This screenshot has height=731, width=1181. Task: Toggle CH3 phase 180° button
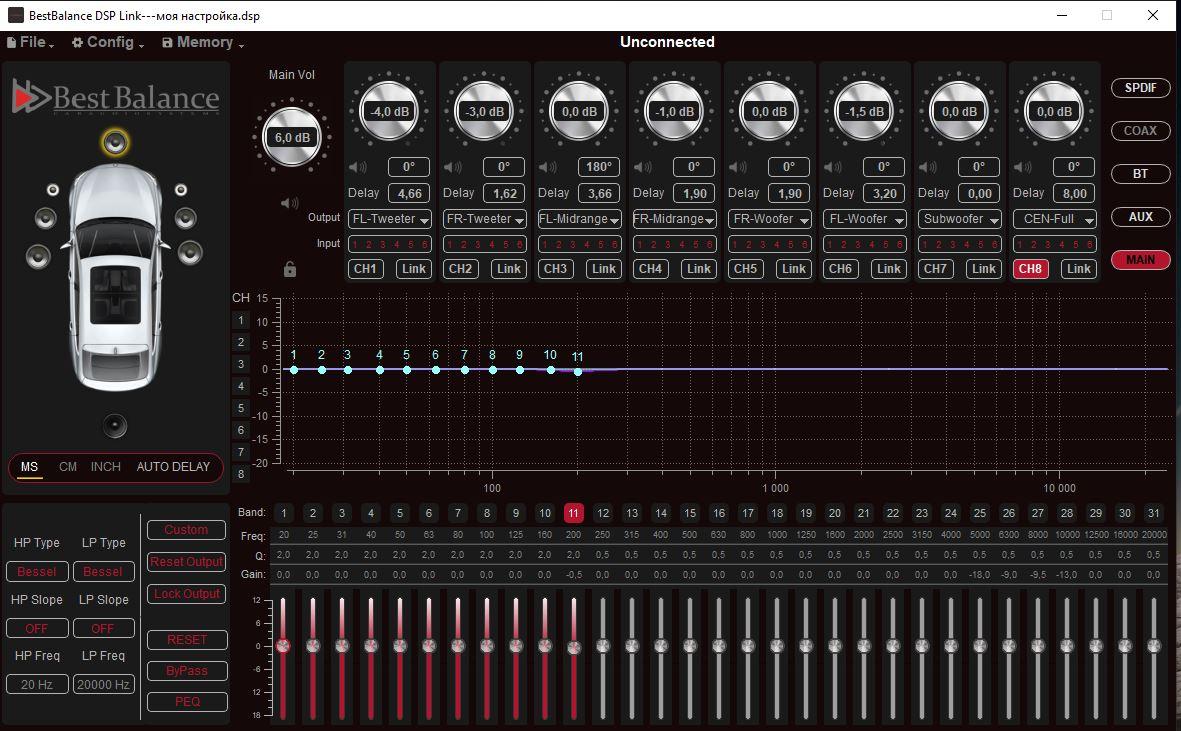(599, 166)
